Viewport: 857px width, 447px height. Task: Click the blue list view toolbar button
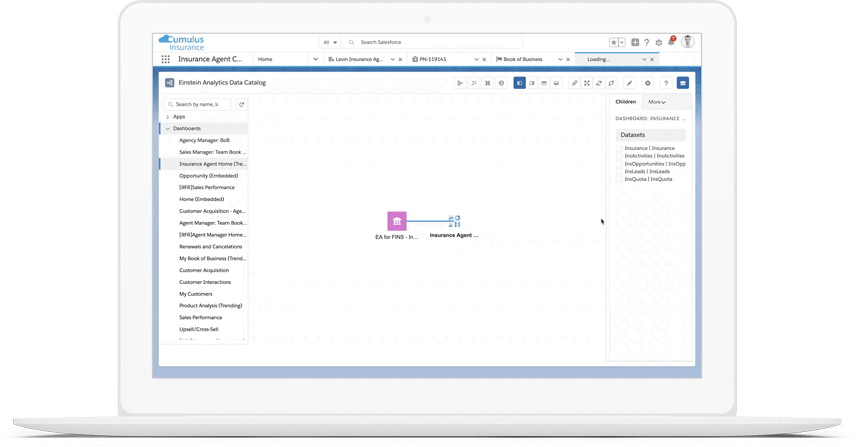(x=683, y=83)
